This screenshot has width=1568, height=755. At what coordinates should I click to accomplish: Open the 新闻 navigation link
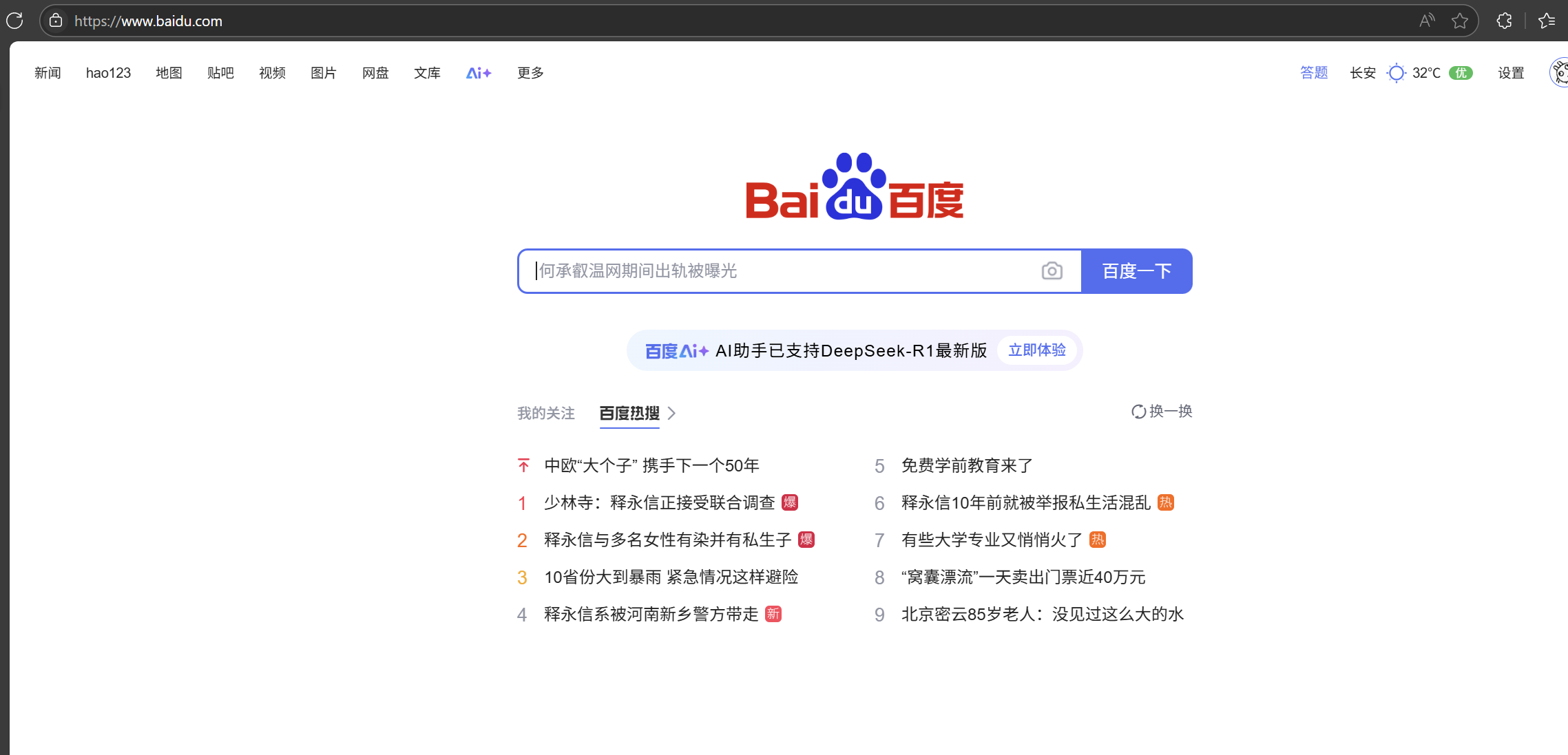click(x=48, y=73)
